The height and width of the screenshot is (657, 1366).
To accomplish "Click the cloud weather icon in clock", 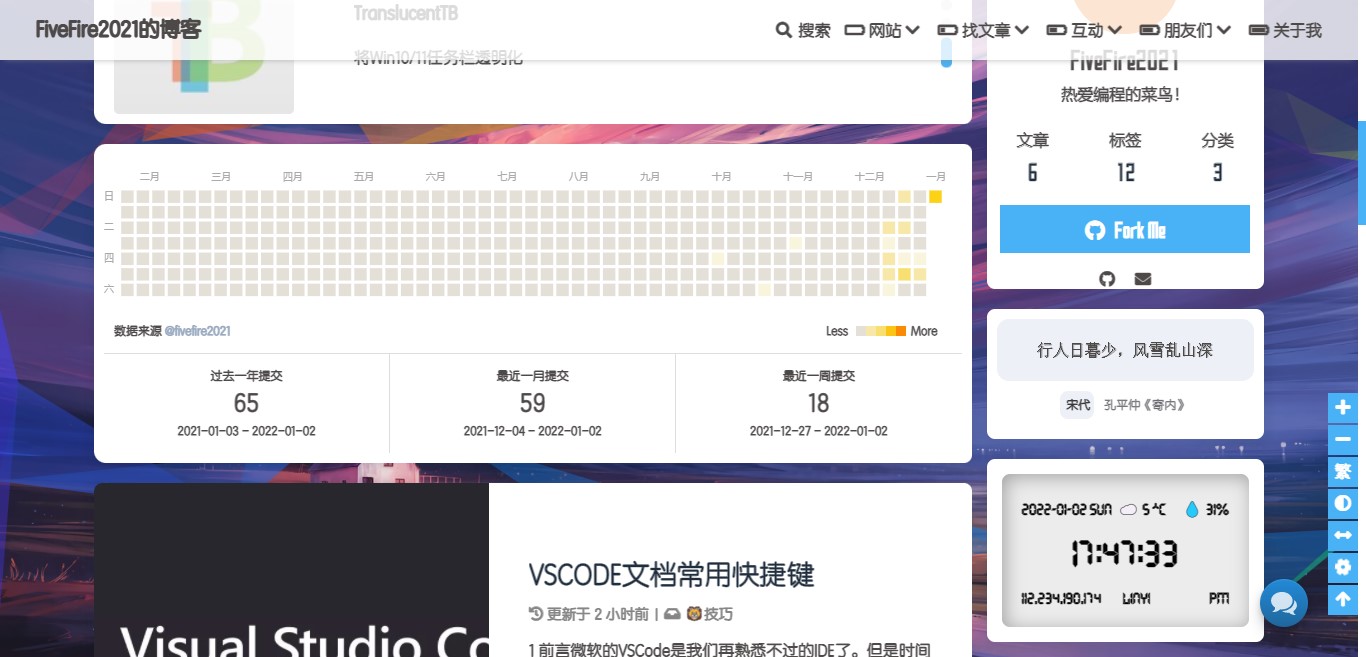I will (1128, 510).
